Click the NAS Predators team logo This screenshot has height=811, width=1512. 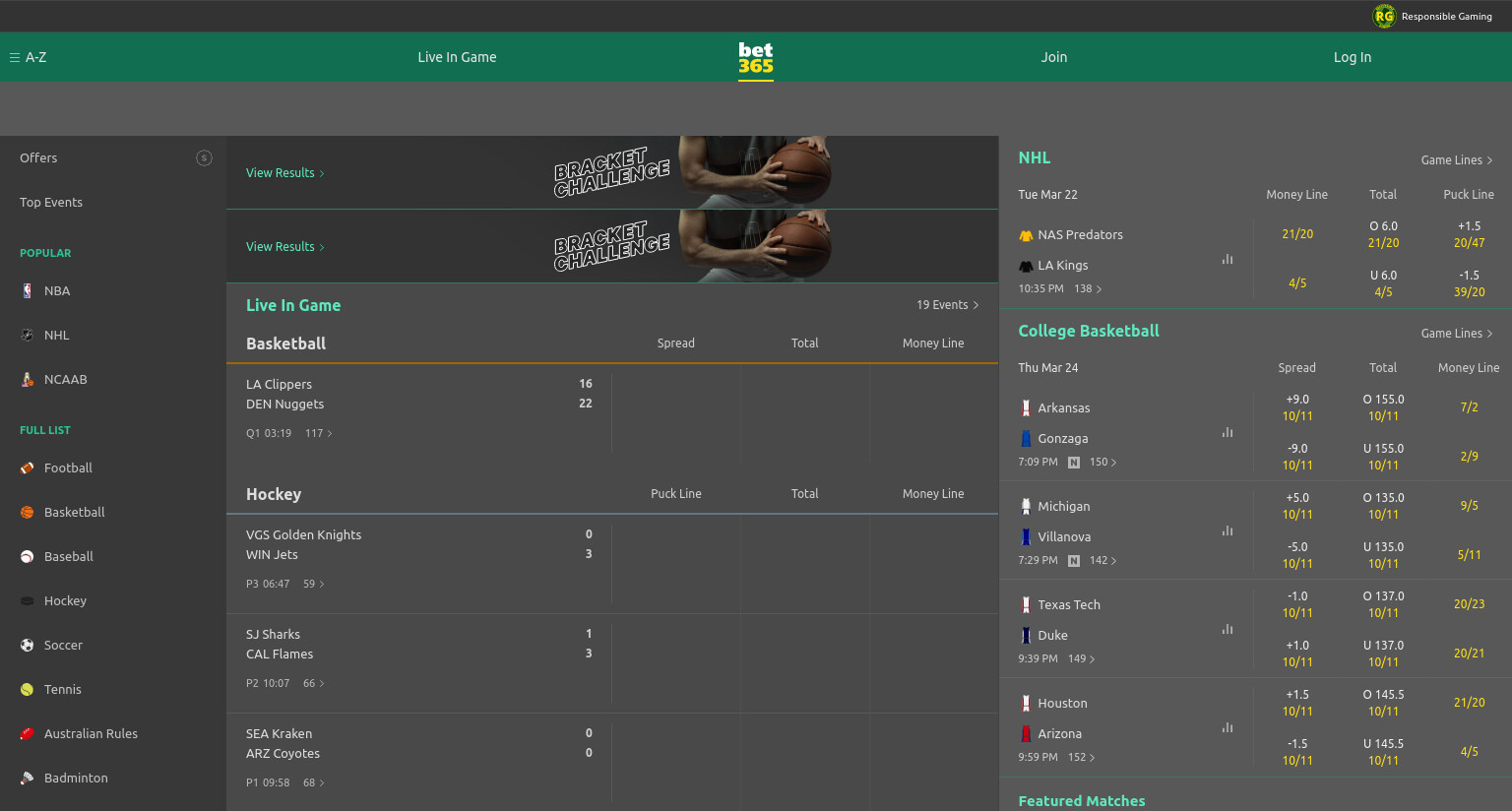click(x=1026, y=235)
